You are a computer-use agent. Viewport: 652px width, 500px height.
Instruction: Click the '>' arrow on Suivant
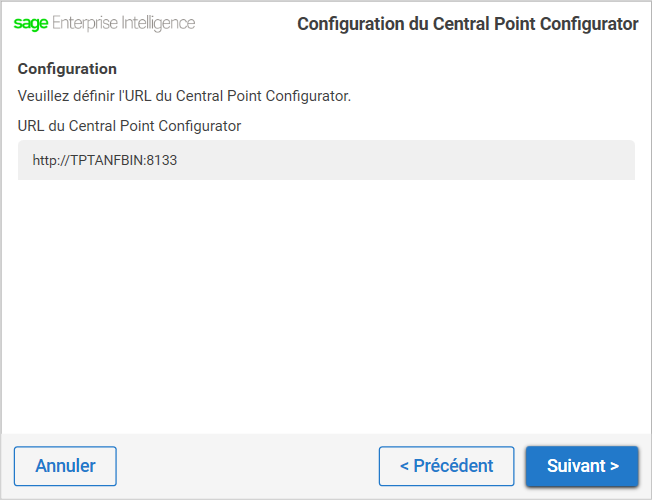615,466
